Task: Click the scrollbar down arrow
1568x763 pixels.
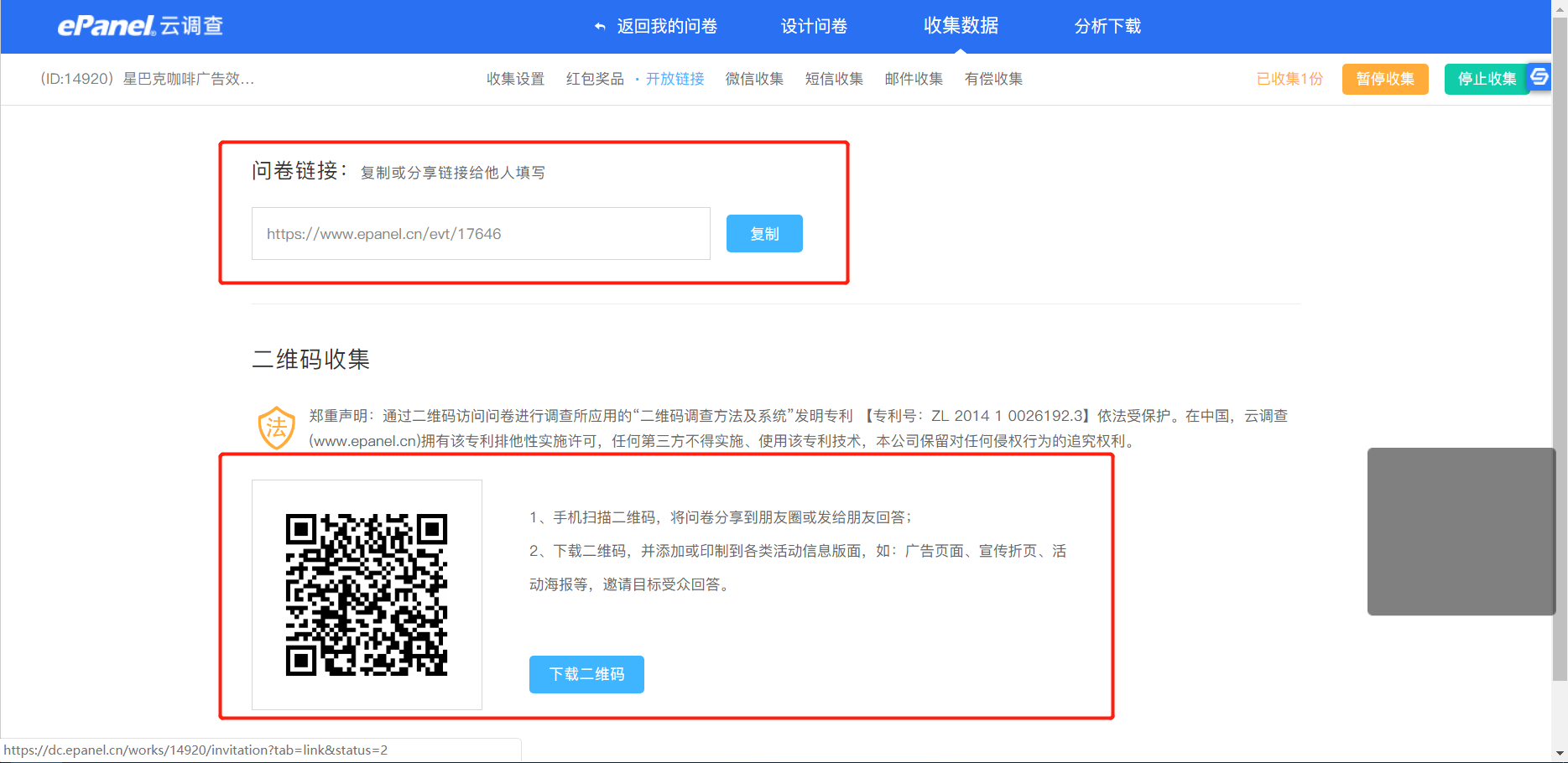Action: pos(1560,754)
